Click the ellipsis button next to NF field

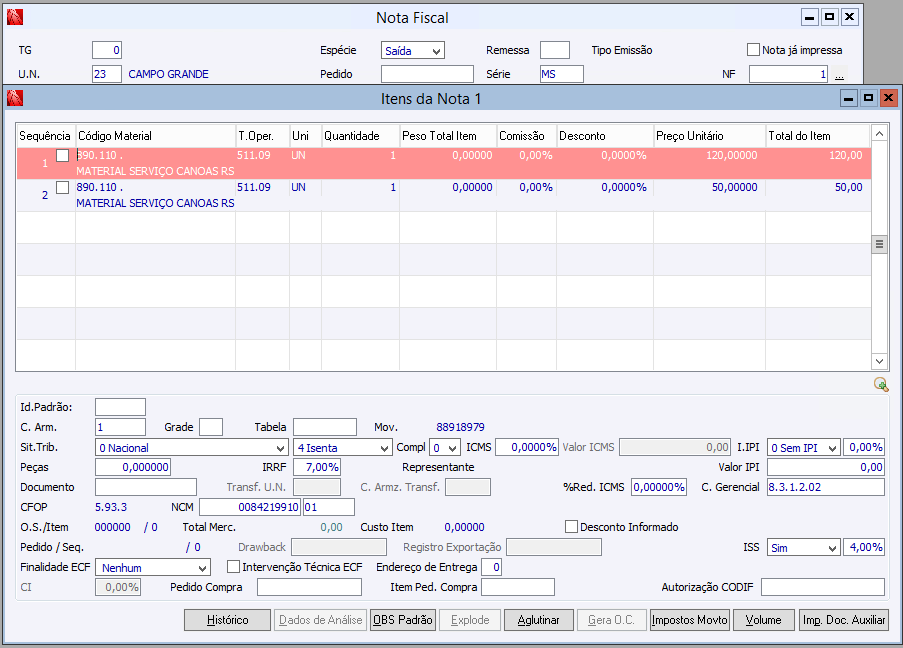click(839, 74)
